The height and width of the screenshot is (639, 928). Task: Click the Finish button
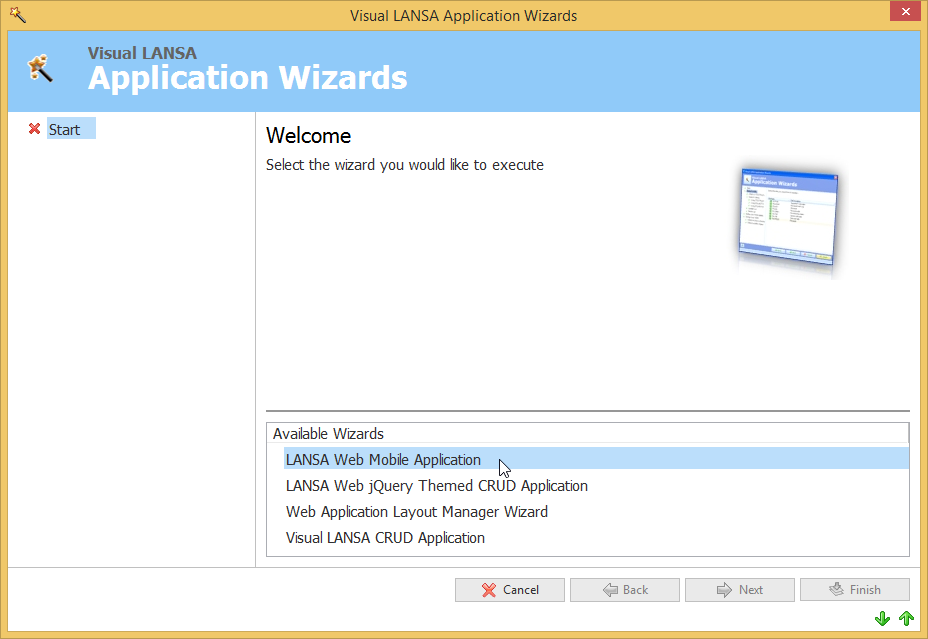pyautogui.click(x=855, y=590)
